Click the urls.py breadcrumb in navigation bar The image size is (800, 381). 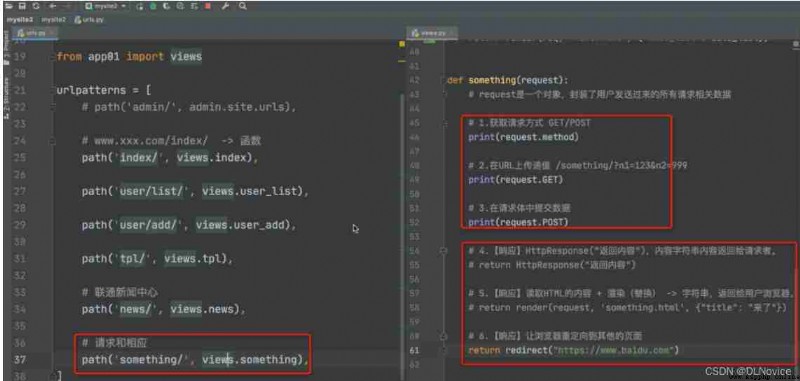point(88,20)
